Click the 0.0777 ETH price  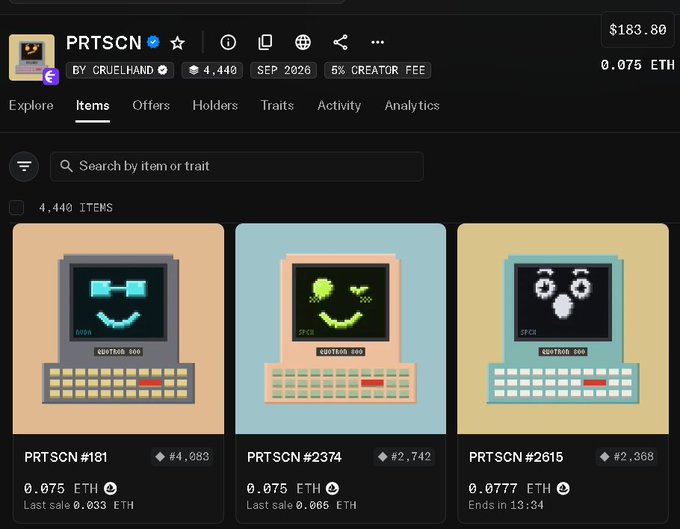click(510, 489)
